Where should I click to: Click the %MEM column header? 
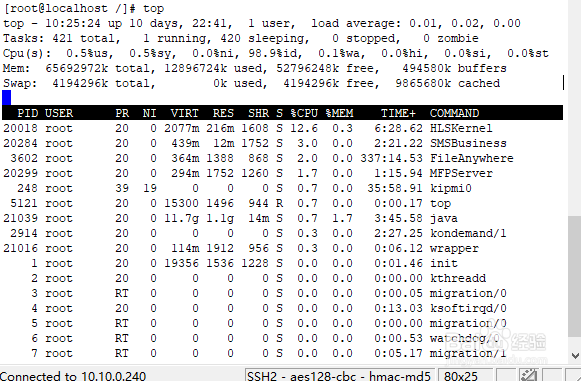339,113
